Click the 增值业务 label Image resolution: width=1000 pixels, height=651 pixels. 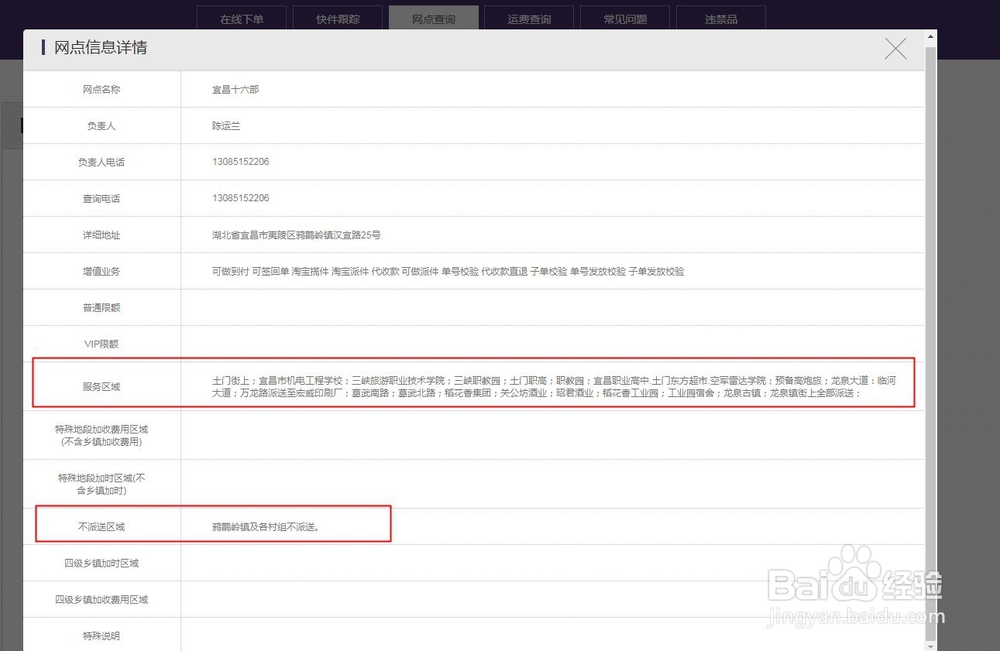click(x=101, y=271)
